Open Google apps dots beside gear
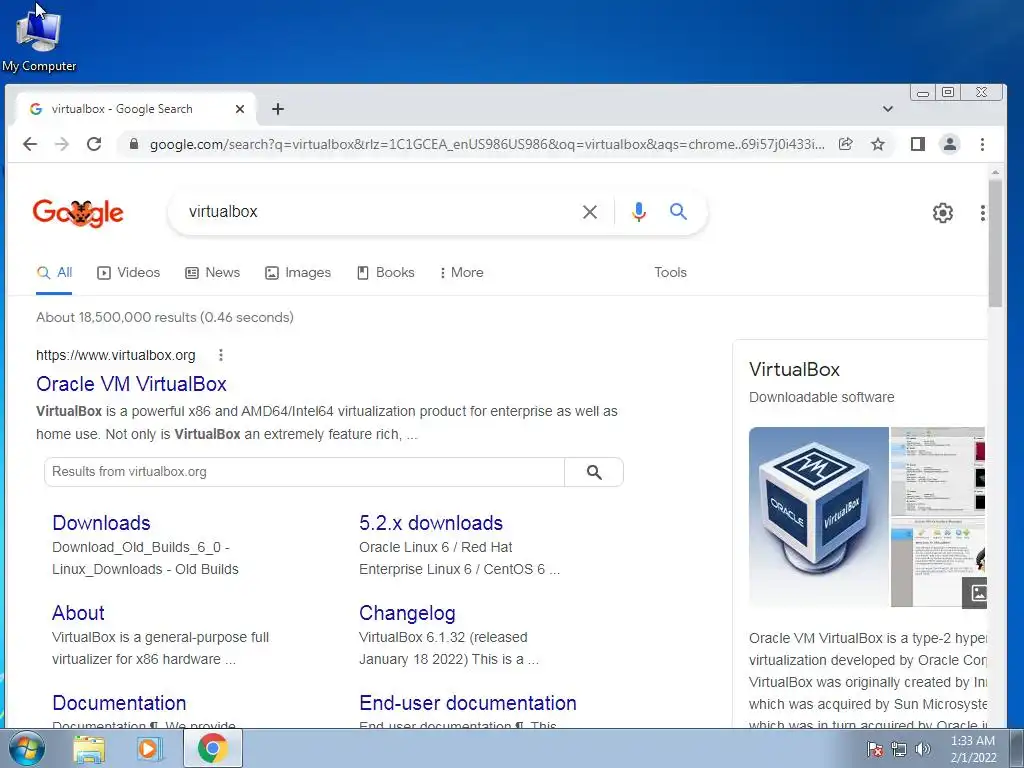 point(982,213)
